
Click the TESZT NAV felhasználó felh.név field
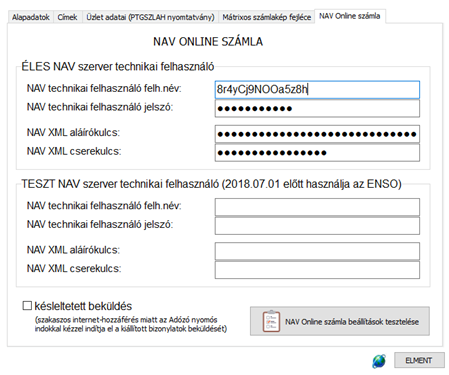pyautogui.click(x=317, y=207)
